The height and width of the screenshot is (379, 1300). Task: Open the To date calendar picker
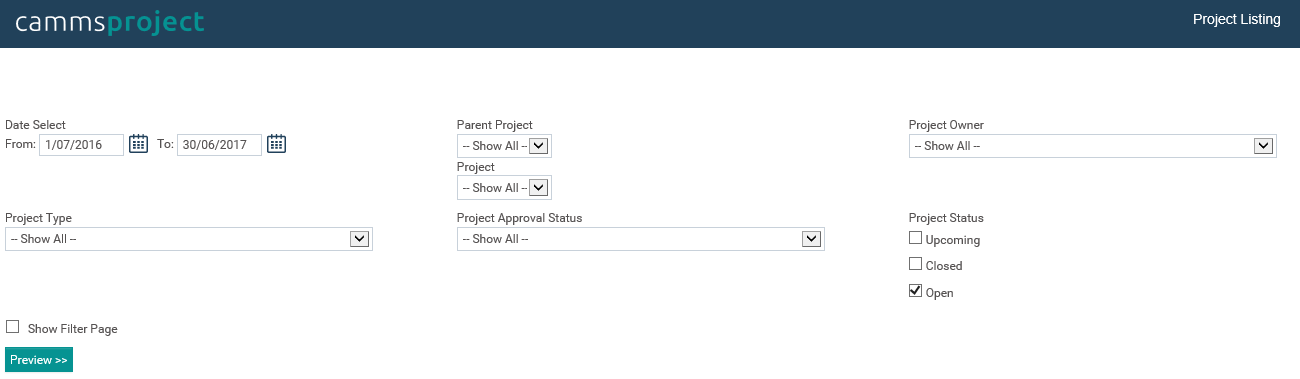(x=276, y=144)
